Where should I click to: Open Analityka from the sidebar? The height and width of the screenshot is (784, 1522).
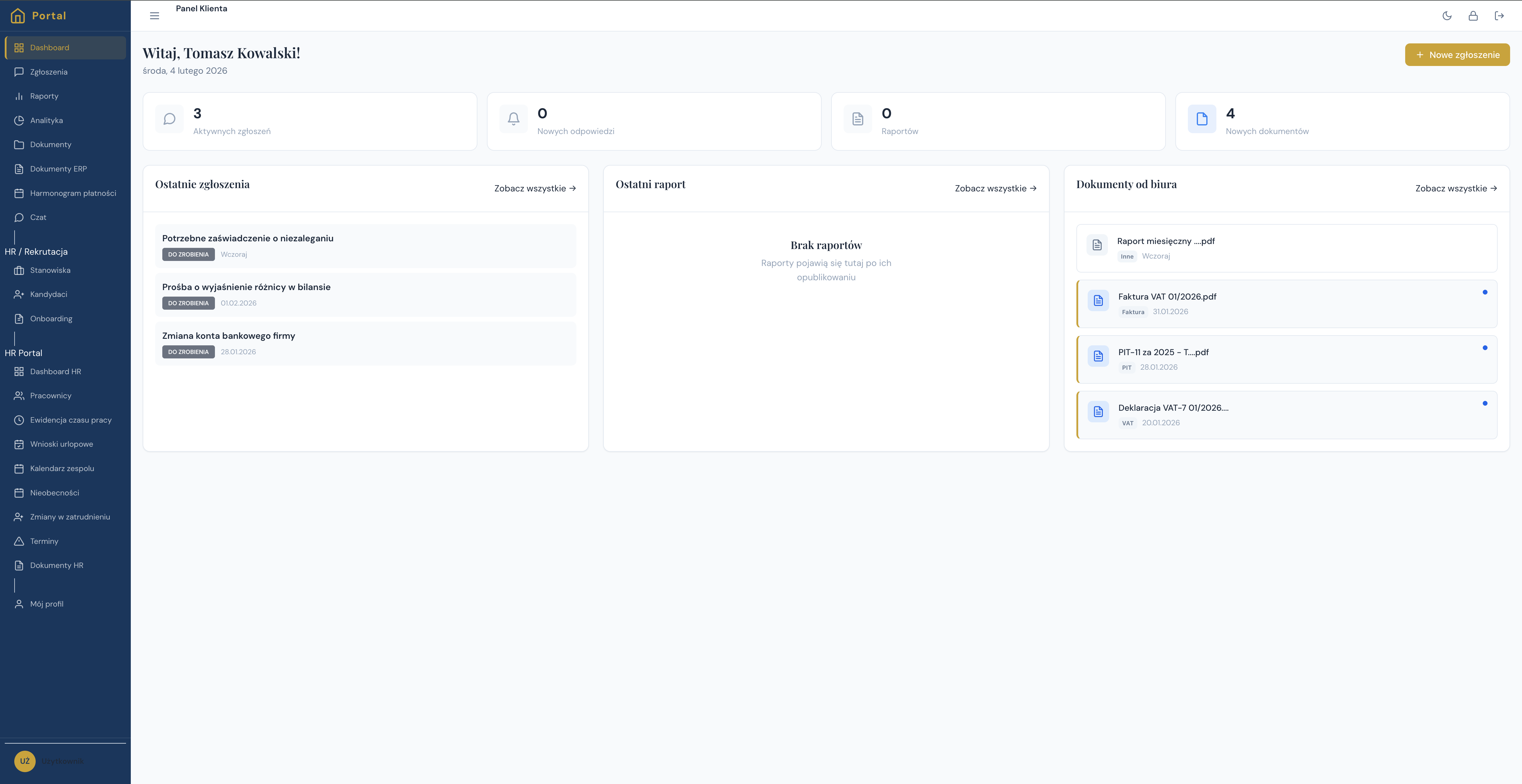(46, 120)
